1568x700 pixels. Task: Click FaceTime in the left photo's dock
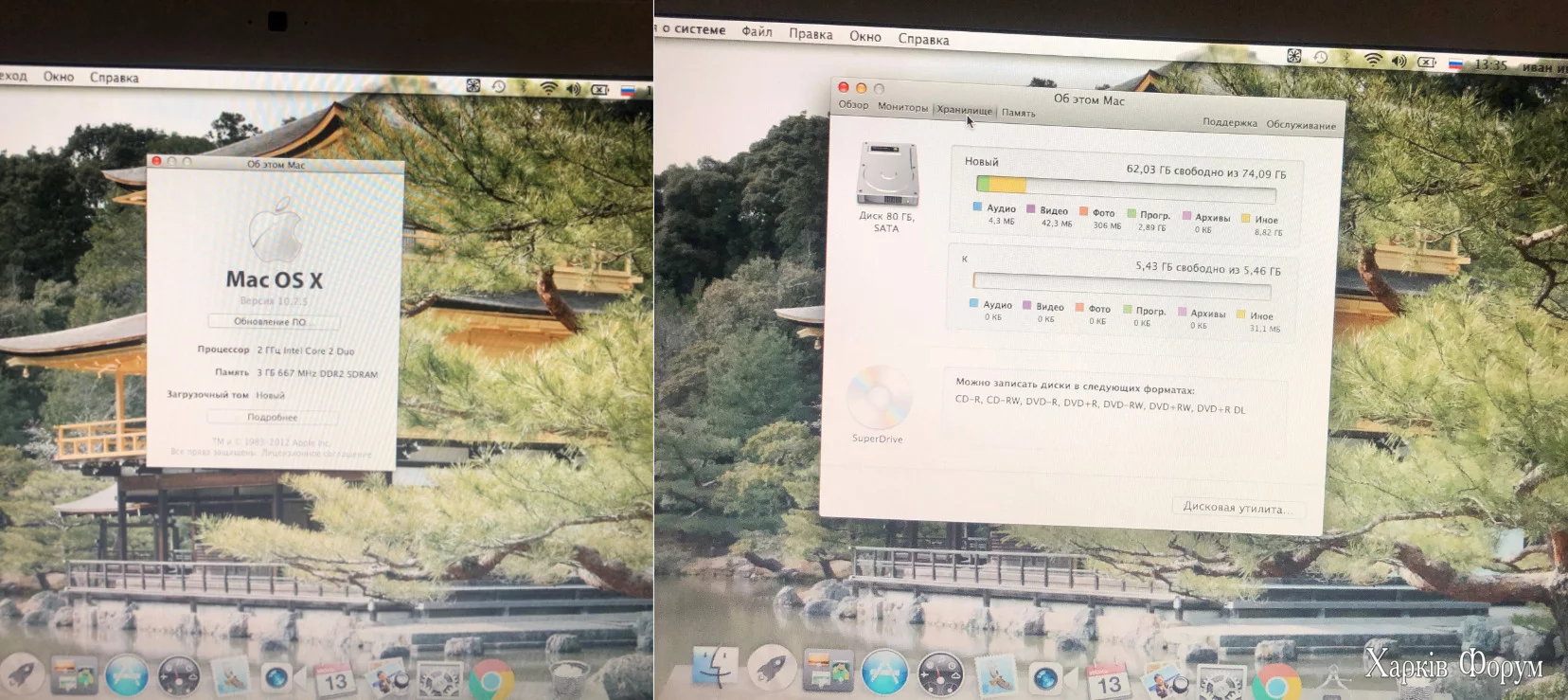277,678
